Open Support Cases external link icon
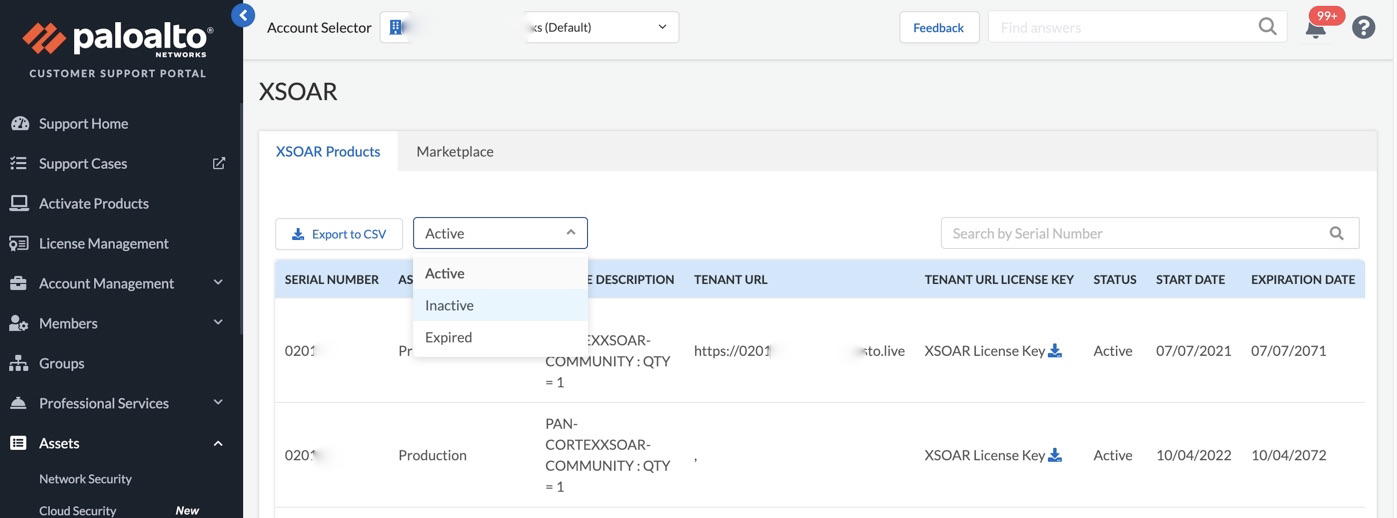The image size is (1397, 518). coord(218,163)
